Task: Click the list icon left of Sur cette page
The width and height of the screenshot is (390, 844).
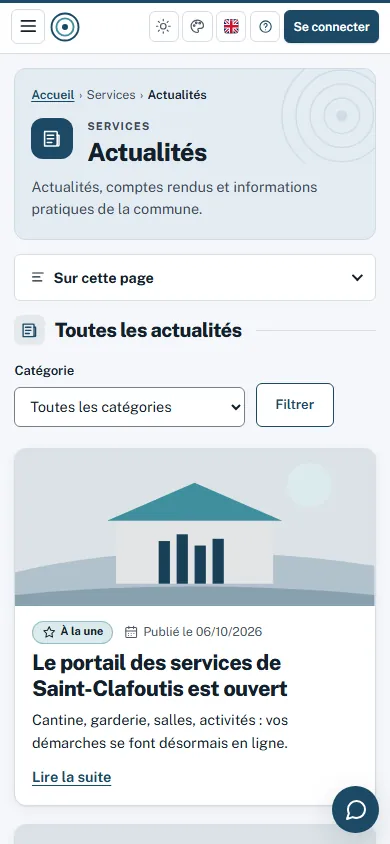Action: coord(37,278)
